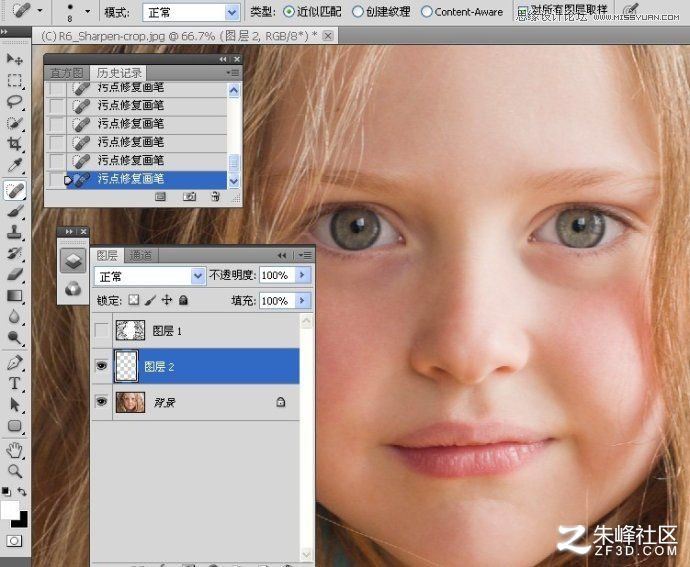Close the R6_Sharpen-crop.jpg document tab
690x567 pixels.
328,36
